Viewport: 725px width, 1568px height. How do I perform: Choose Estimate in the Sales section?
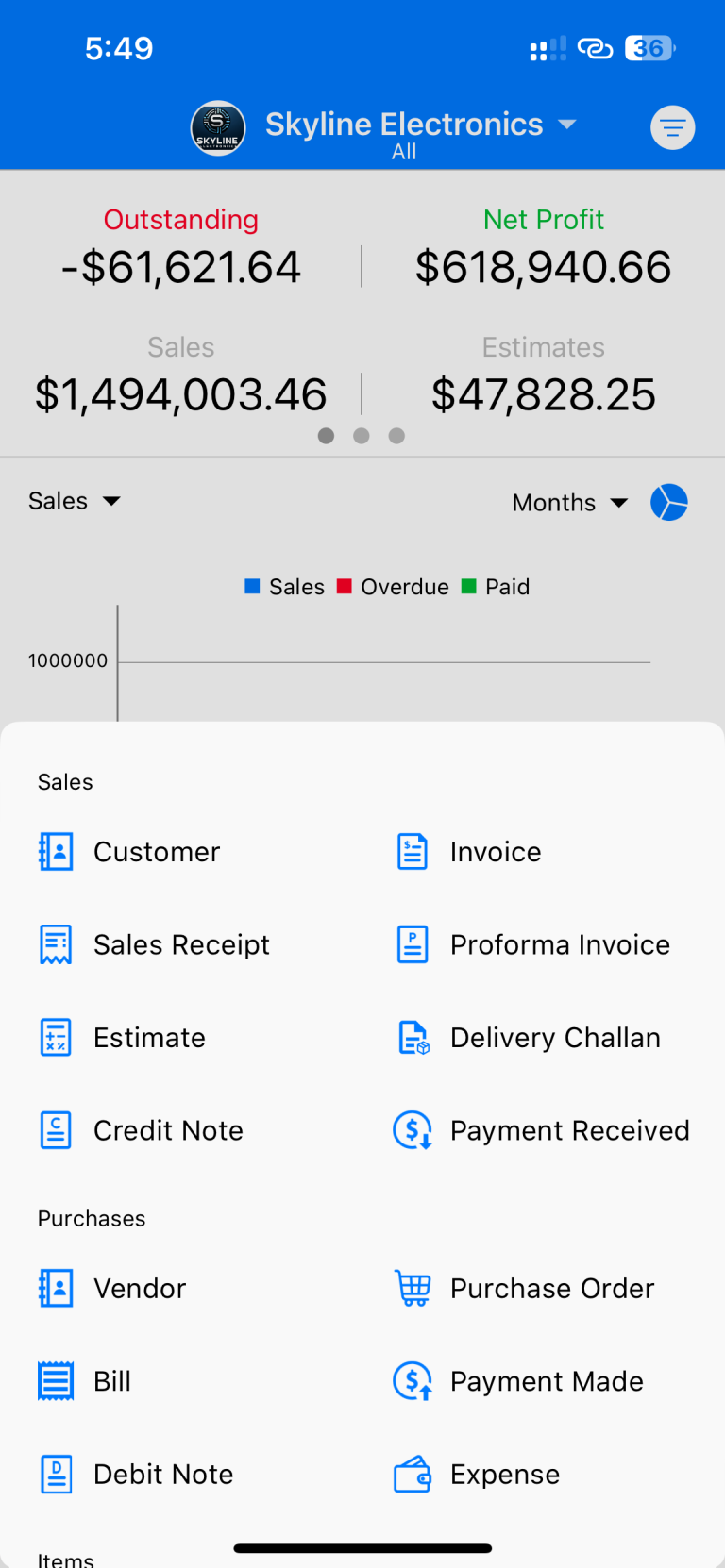coord(149,1038)
